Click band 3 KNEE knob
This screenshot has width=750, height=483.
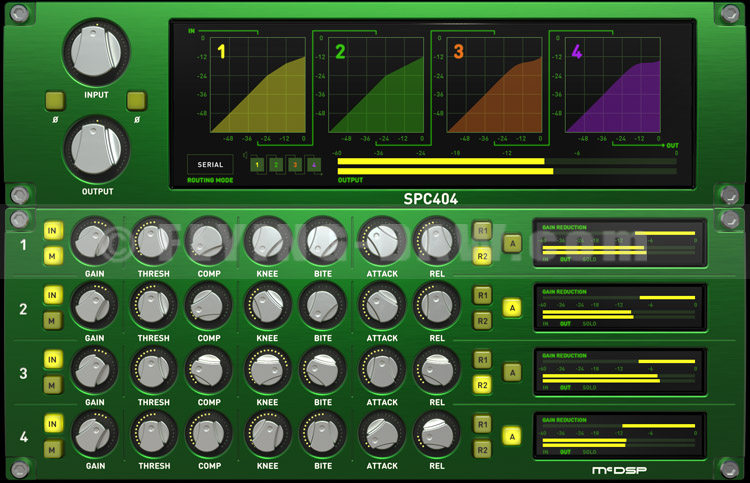pyautogui.click(x=267, y=370)
